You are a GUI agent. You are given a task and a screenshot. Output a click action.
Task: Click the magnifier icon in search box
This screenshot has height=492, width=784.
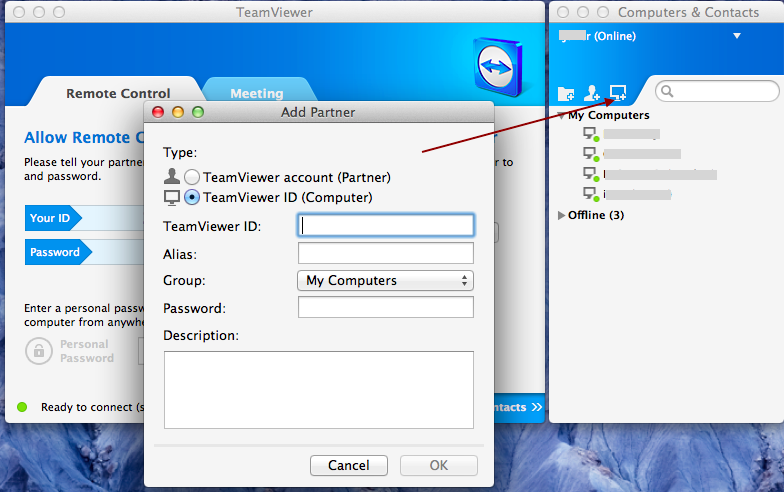click(x=667, y=91)
